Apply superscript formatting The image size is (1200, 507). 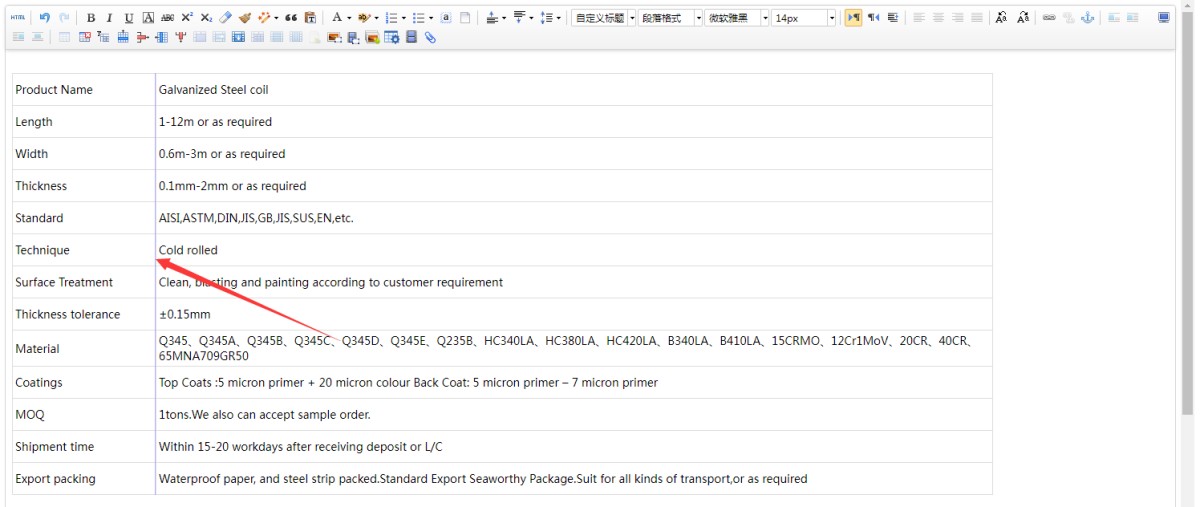coord(187,18)
